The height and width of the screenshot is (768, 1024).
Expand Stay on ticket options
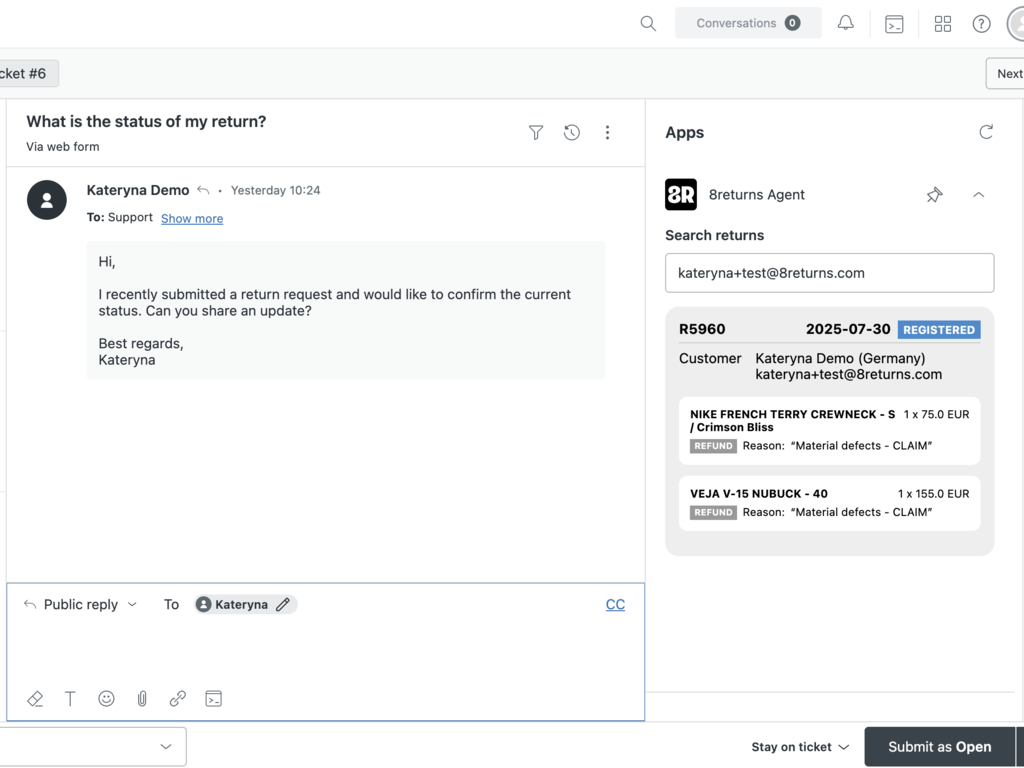[x=800, y=747]
